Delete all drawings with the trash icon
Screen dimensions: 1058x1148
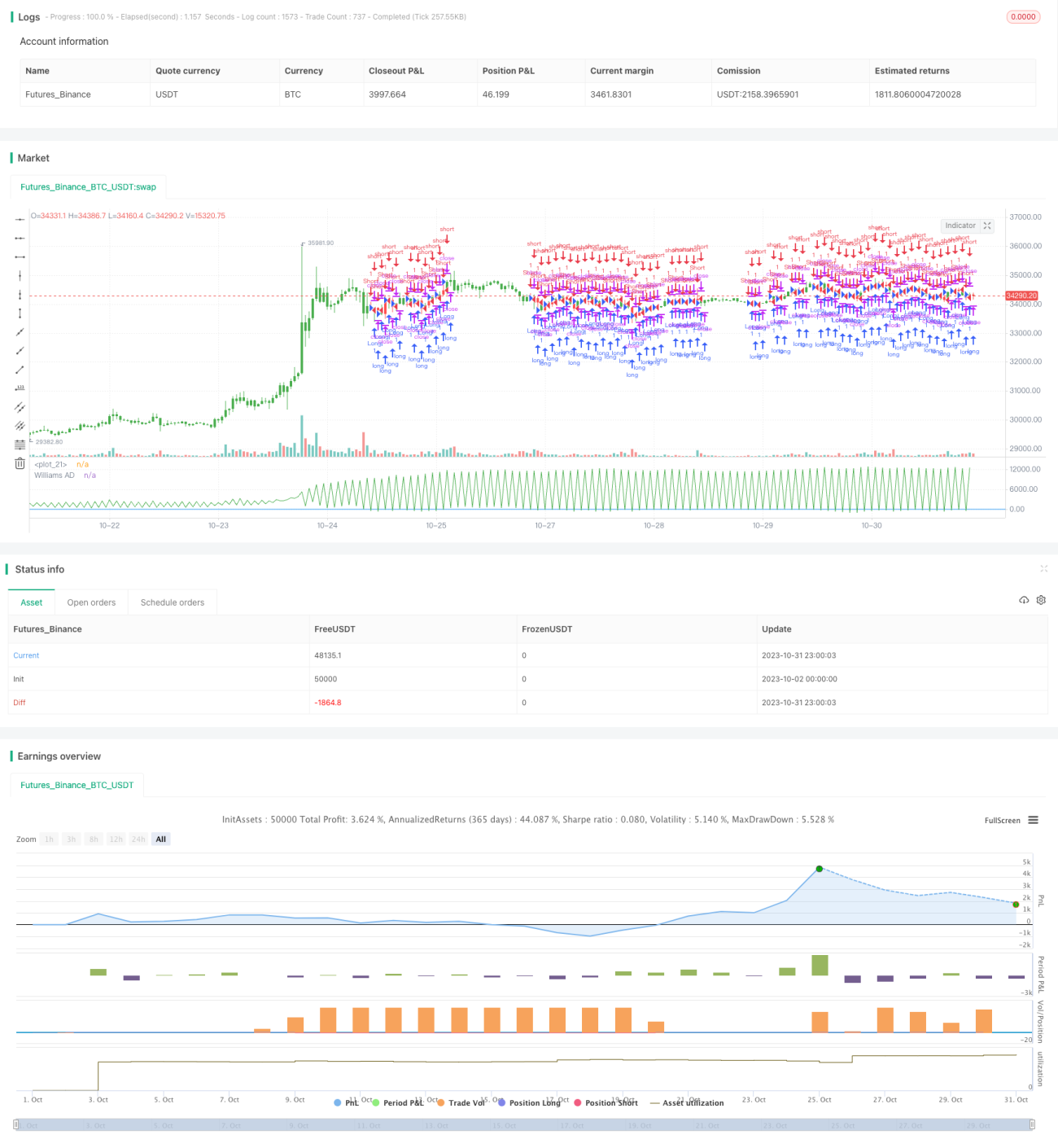click(20, 463)
